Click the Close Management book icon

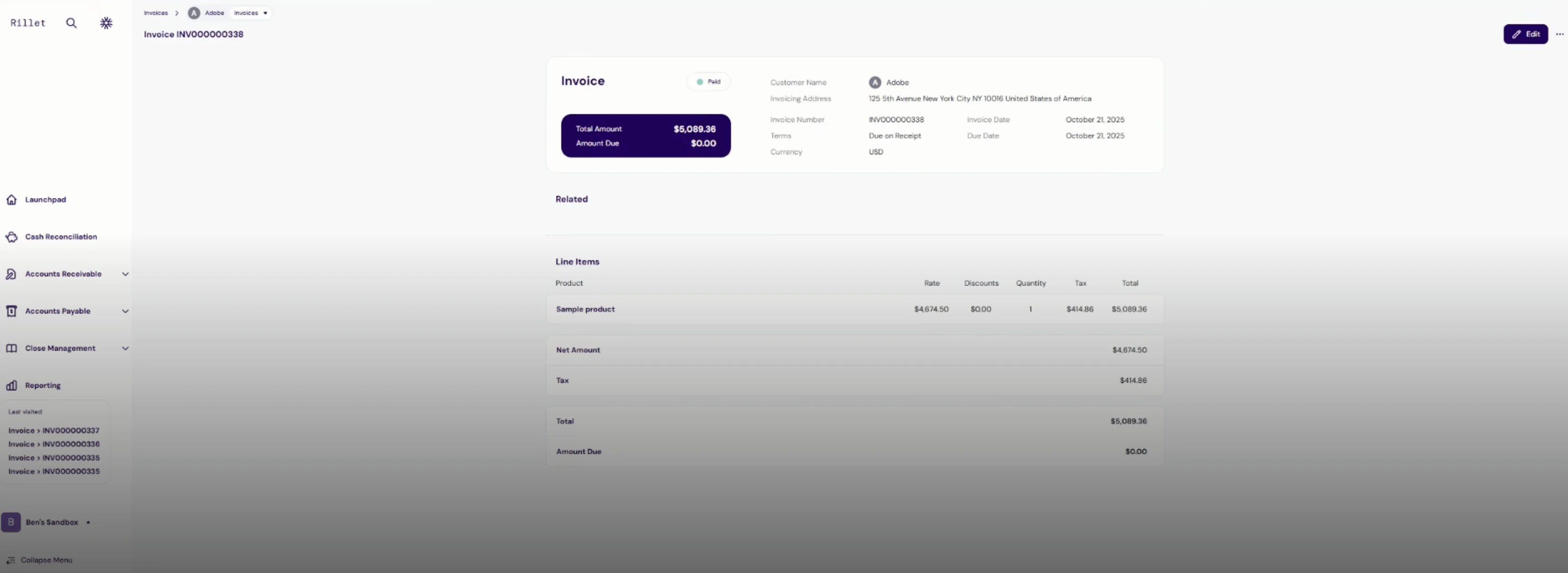(x=11, y=348)
